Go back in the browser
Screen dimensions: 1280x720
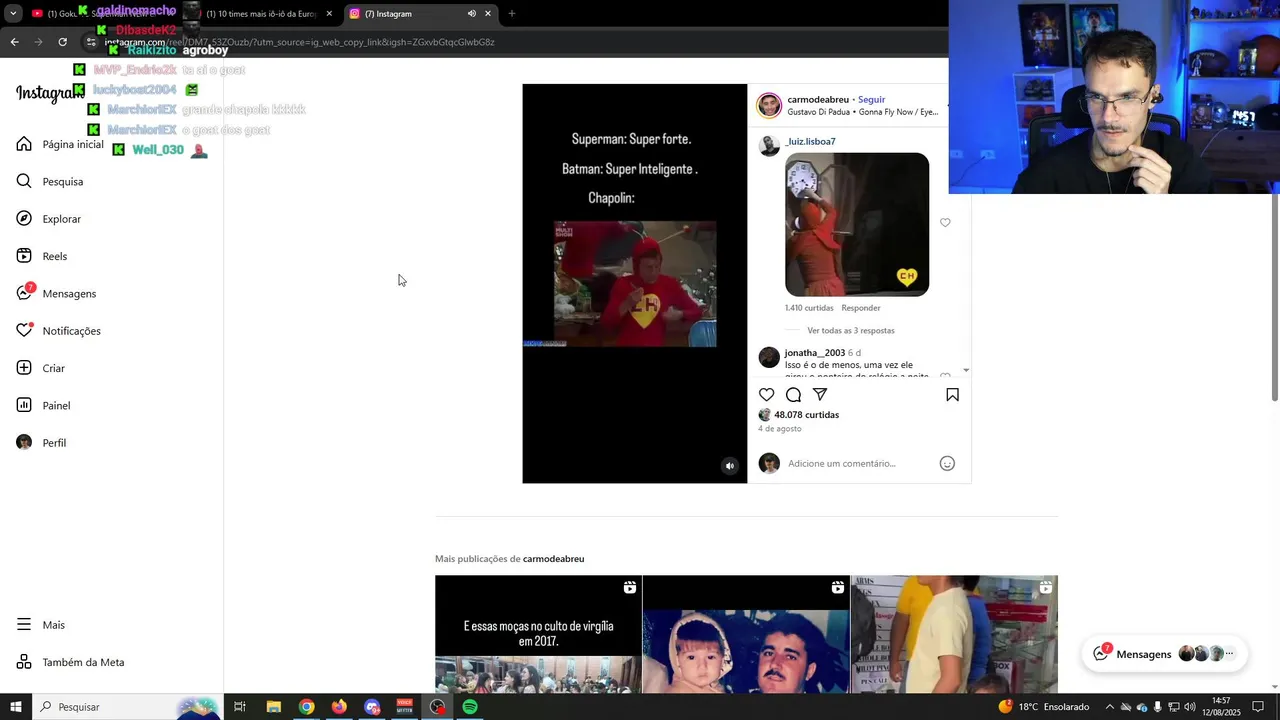click(x=14, y=42)
